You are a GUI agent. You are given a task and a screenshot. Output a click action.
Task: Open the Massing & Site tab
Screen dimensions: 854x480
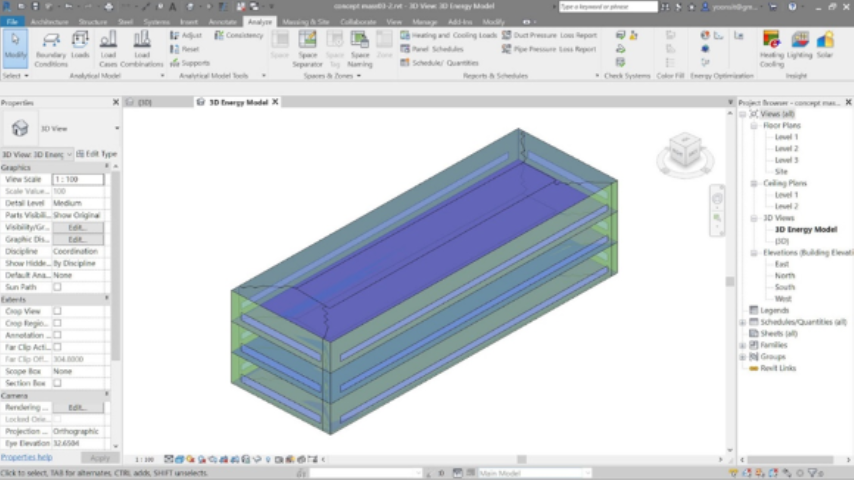tap(305, 21)
